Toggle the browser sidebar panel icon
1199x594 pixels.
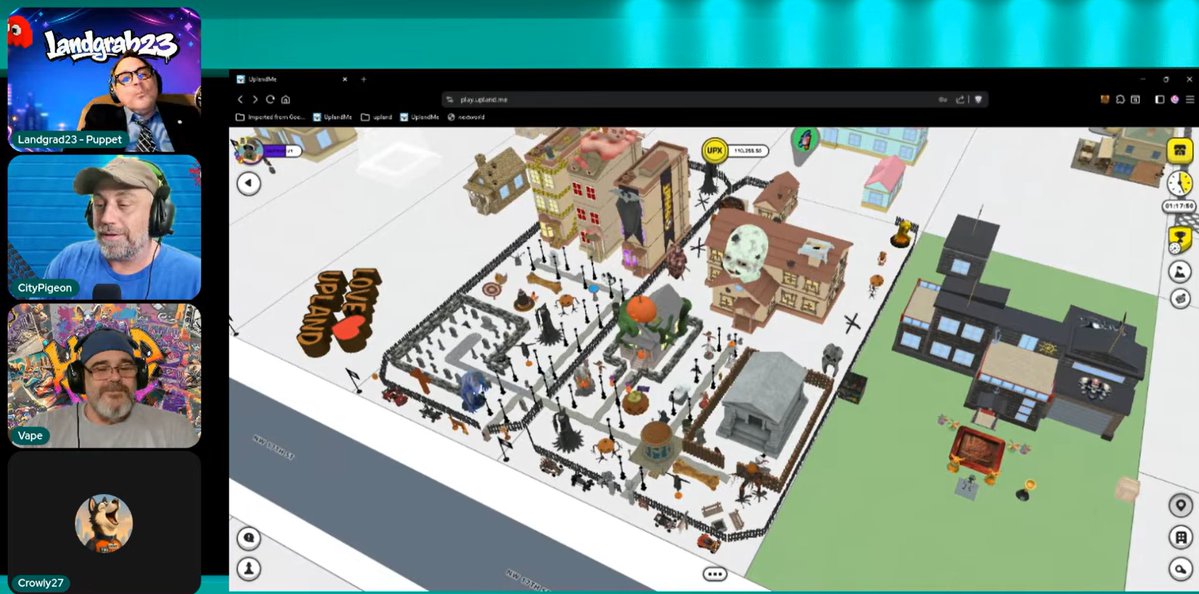[1159, 99]
